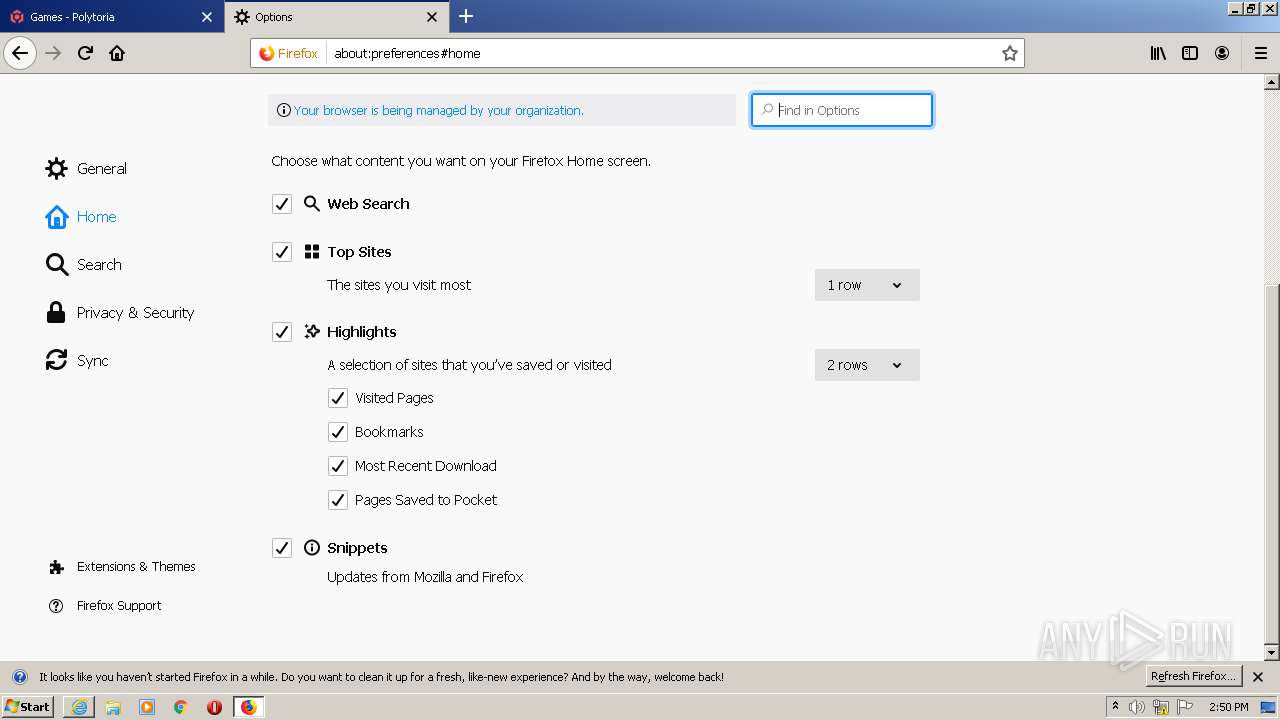The image size is (1280, 720).
Task: Click the Firefox taskbar button
Action: click(x=248, y=707)
